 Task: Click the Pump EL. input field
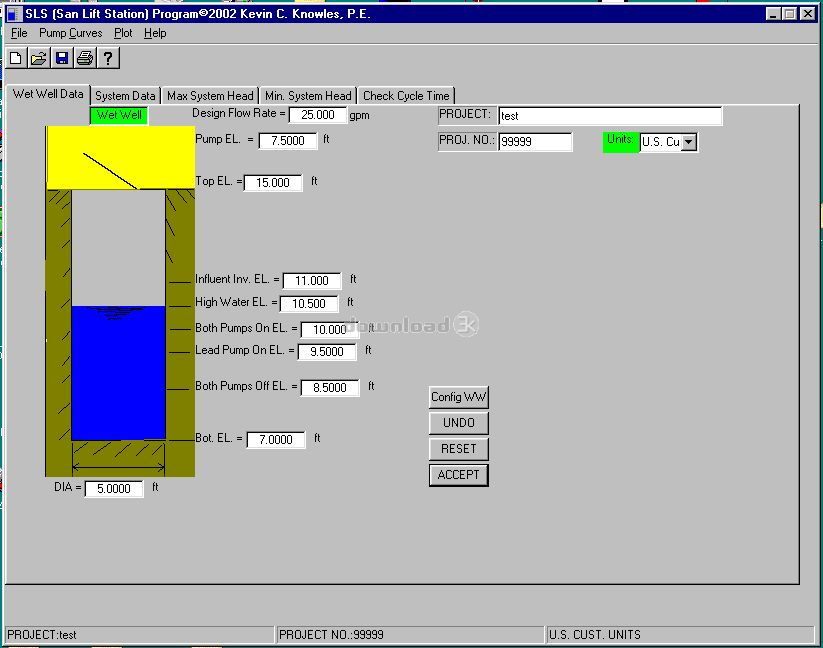288,141
